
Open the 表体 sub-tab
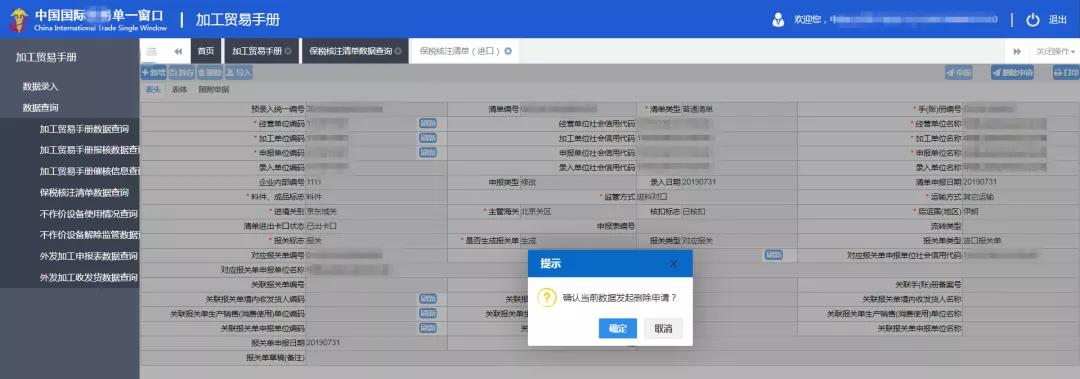click(179, 90)
